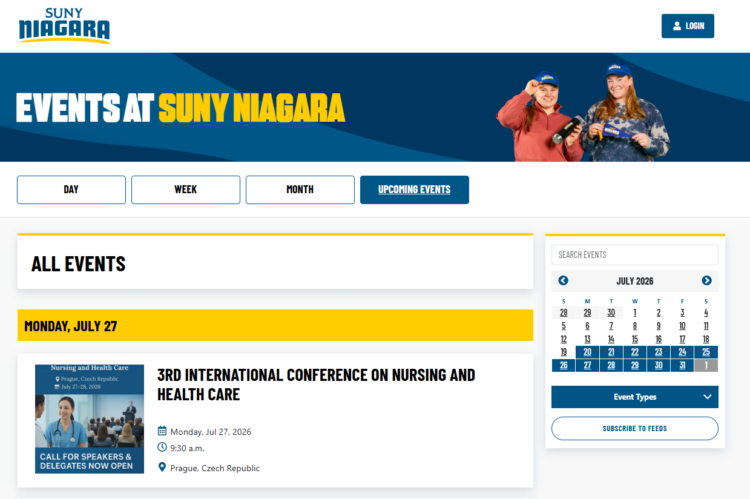The image size is (750, 499).
Task: Select July 19 in the calendar
Action: pos(563,352)
